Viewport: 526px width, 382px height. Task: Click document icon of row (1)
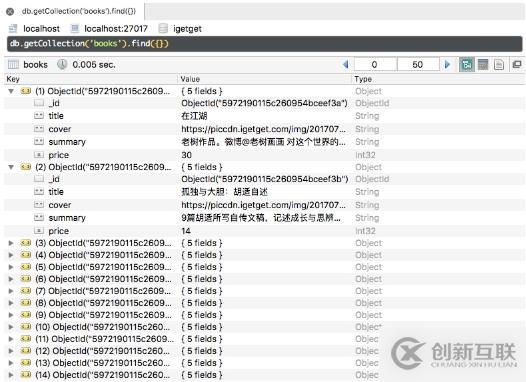coord(26,91)
